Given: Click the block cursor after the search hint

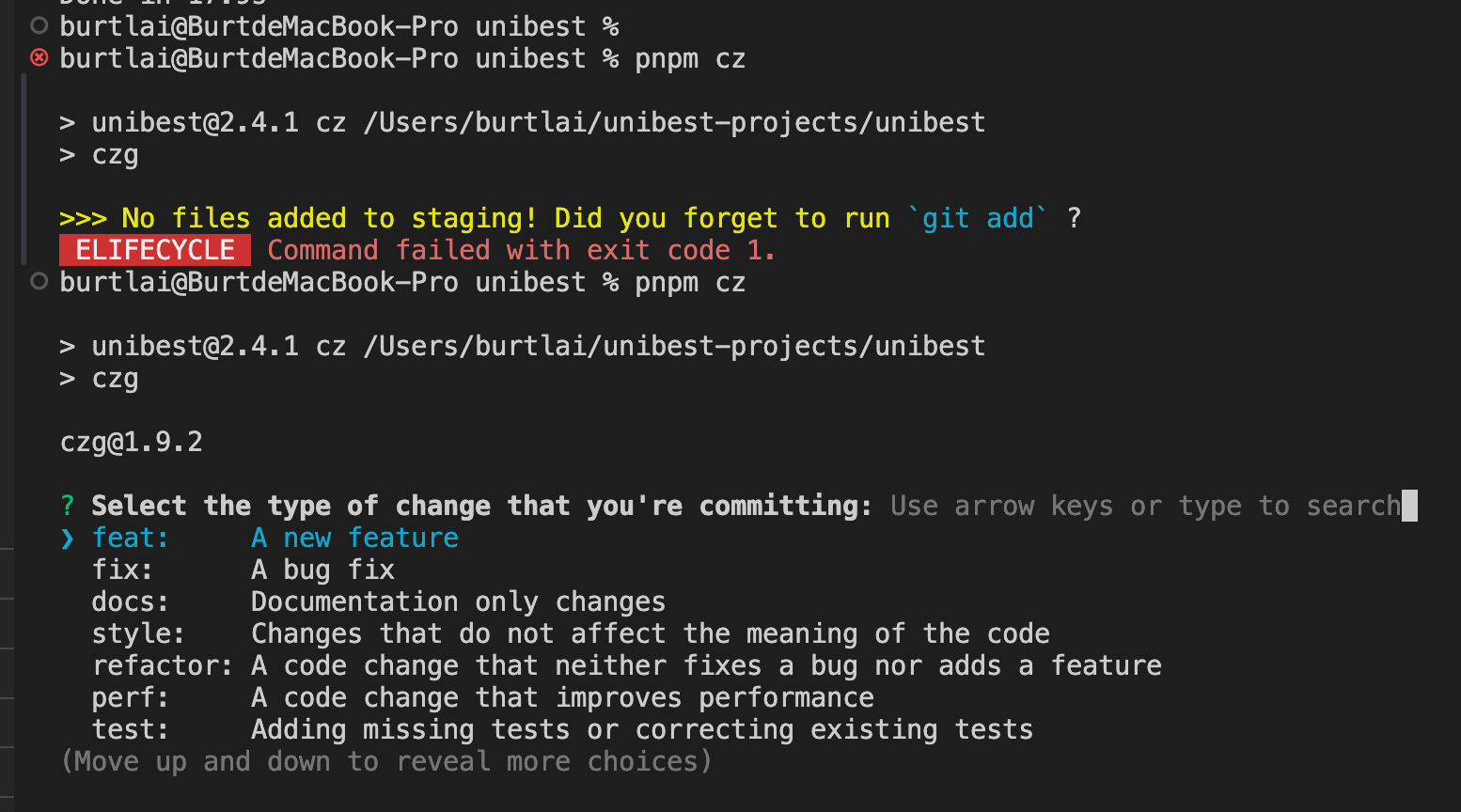Looking at the screenshot, I should point(1409,506).
